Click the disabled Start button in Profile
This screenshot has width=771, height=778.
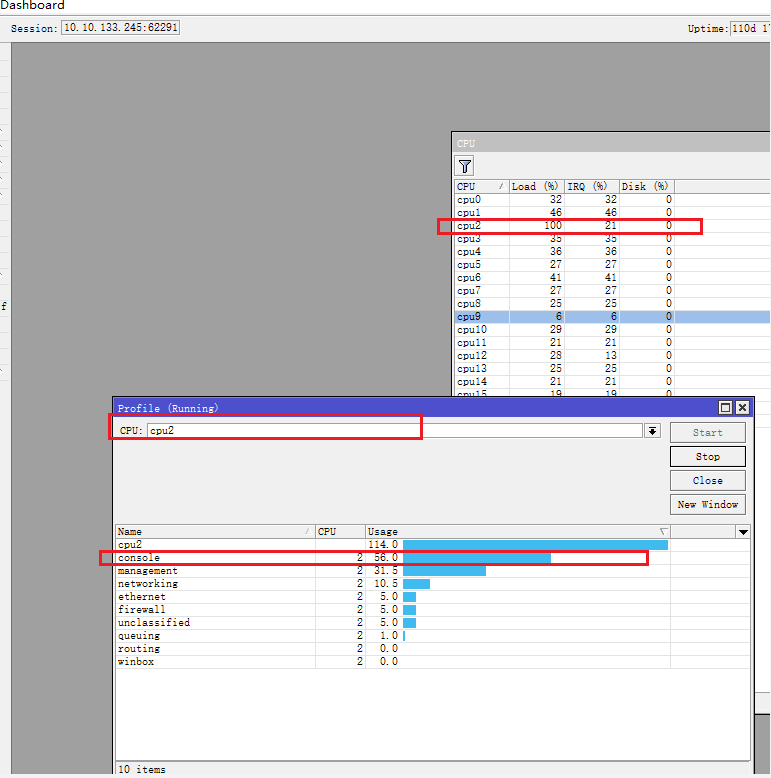[707, 432]
